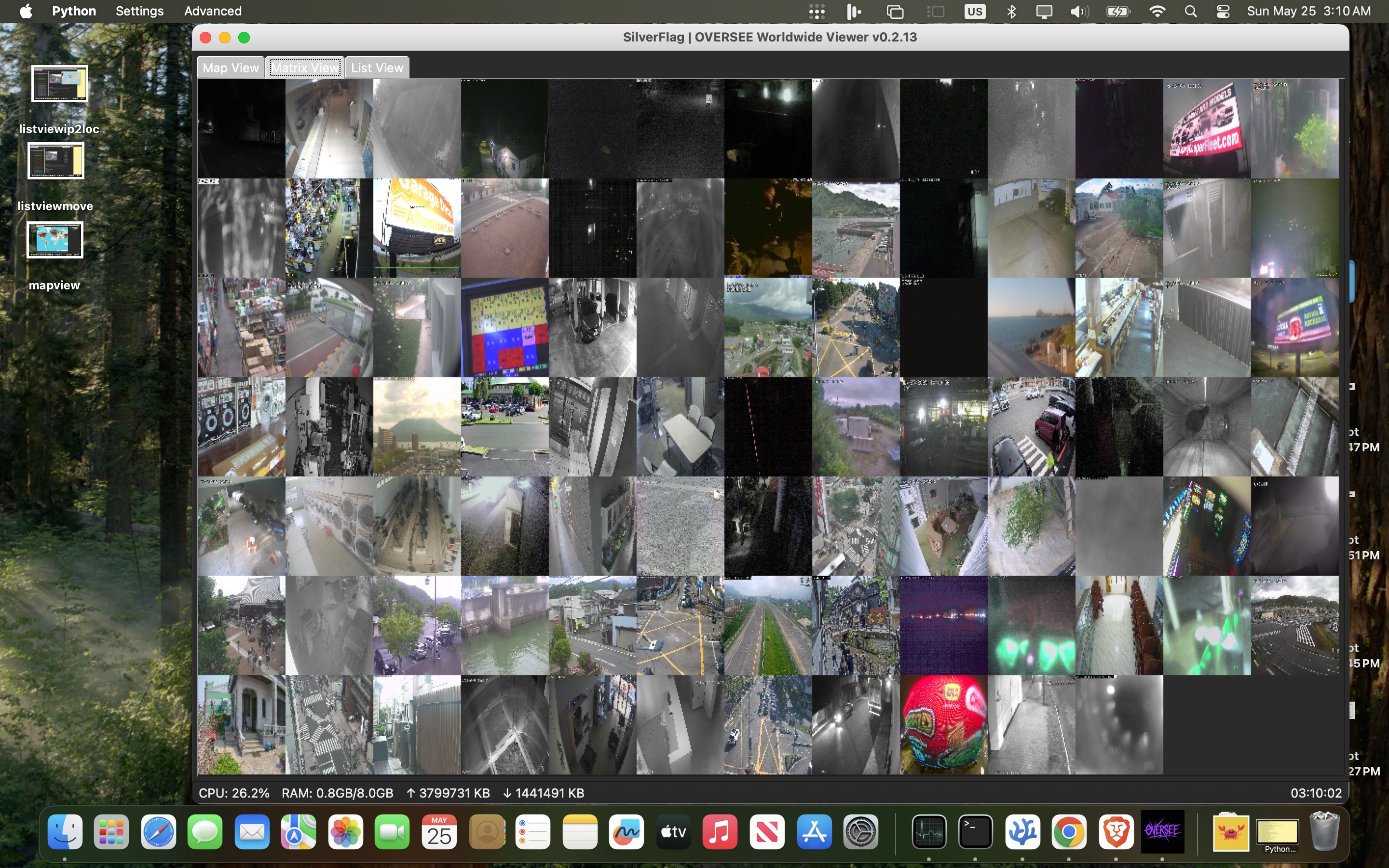
Task: Click the RAM: 0.8GB/8.0GB status text
Action: click(x=338, y=793)
